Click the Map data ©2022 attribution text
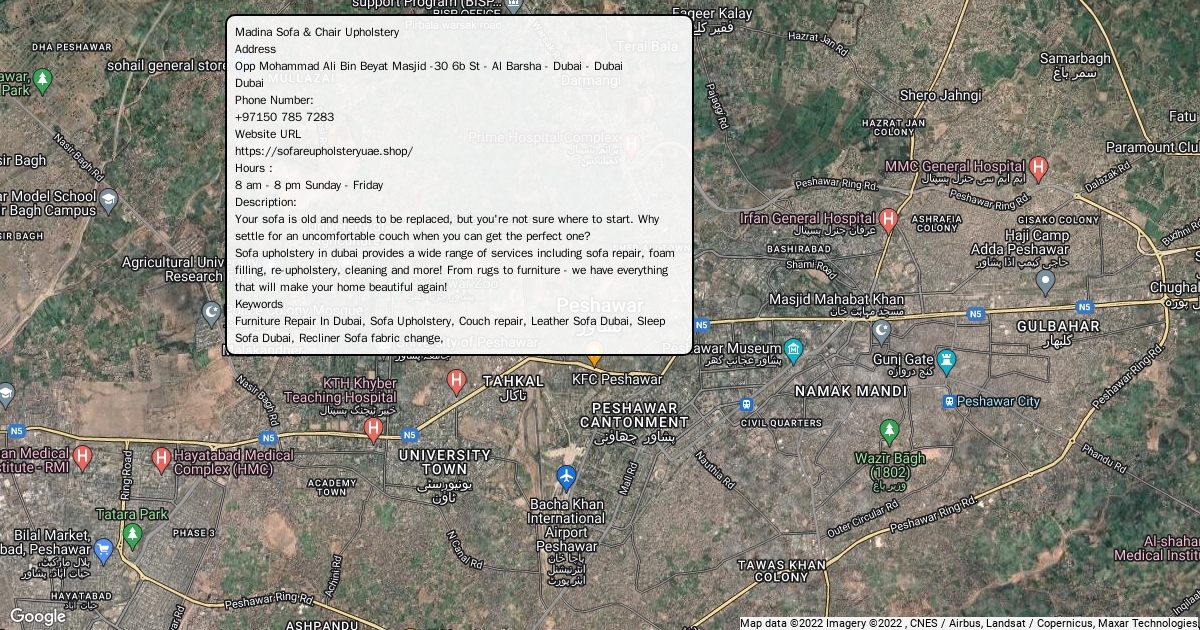 pos(968,623)
